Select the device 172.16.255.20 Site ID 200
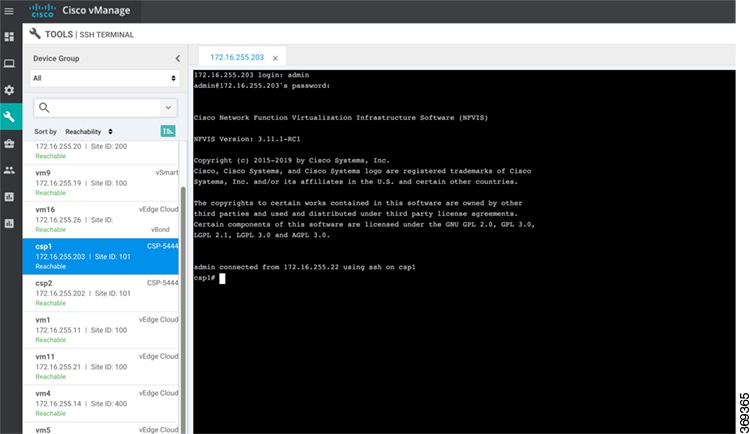Image resolution: width=750 pixels, height=434 pixels. (x=101, y=152)
